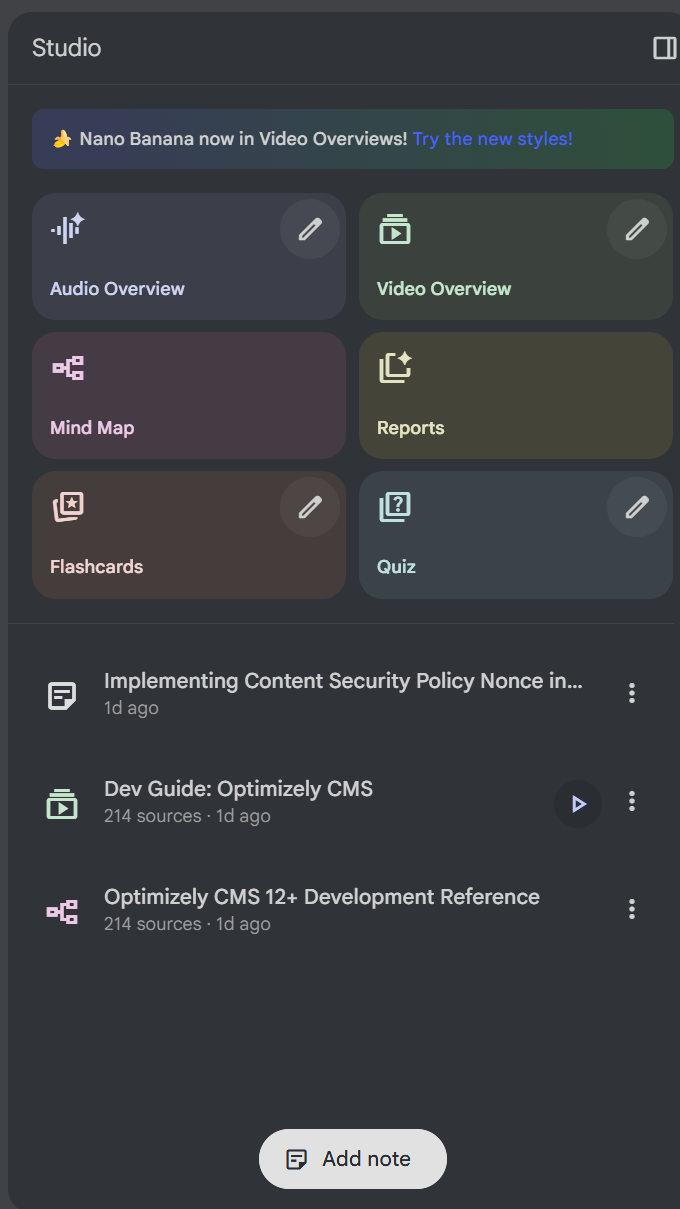Screen dimensions: 680x1209
Task: Click the Dev Guide video overview icon
Action: 62,804
